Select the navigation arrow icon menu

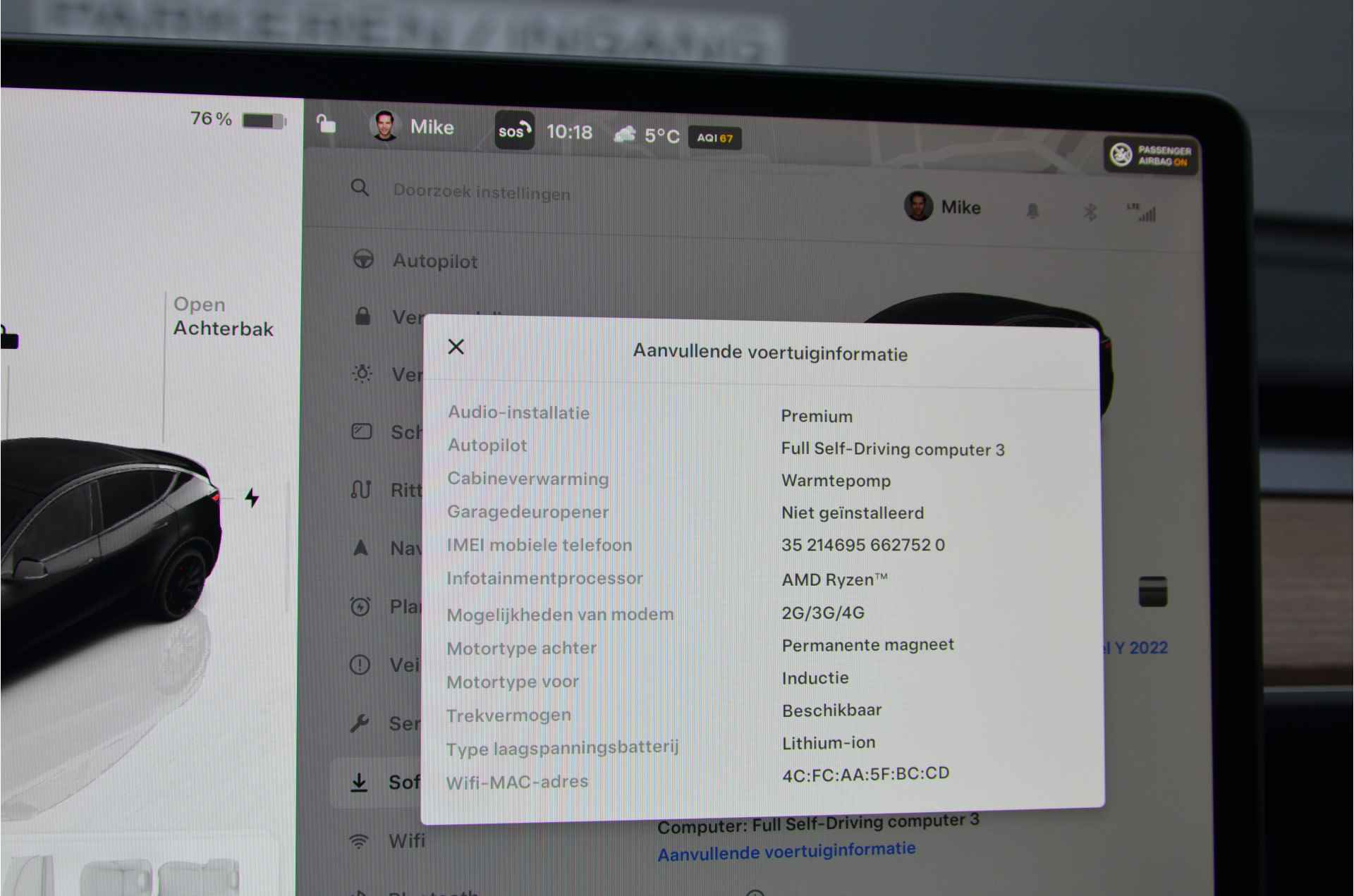click(x=360, y=547)
